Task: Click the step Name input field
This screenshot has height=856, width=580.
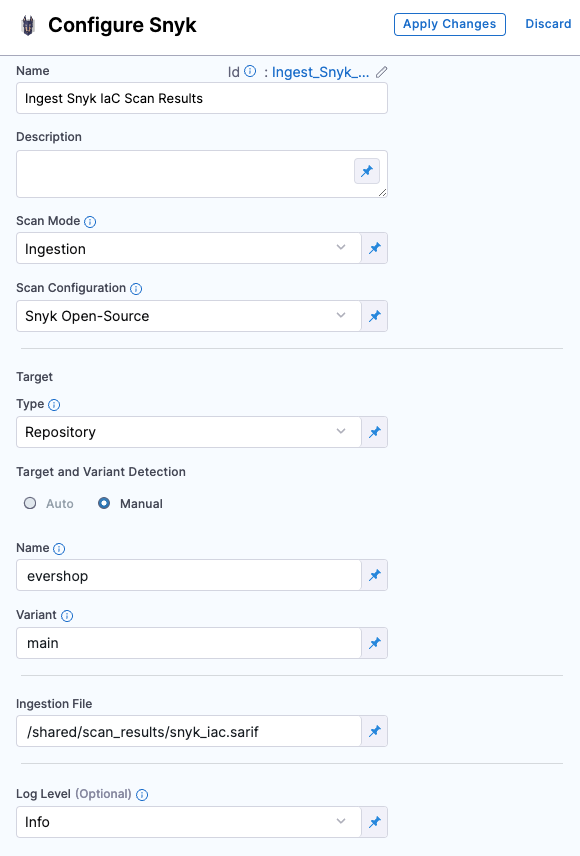Action: click(x=202, y=98)
